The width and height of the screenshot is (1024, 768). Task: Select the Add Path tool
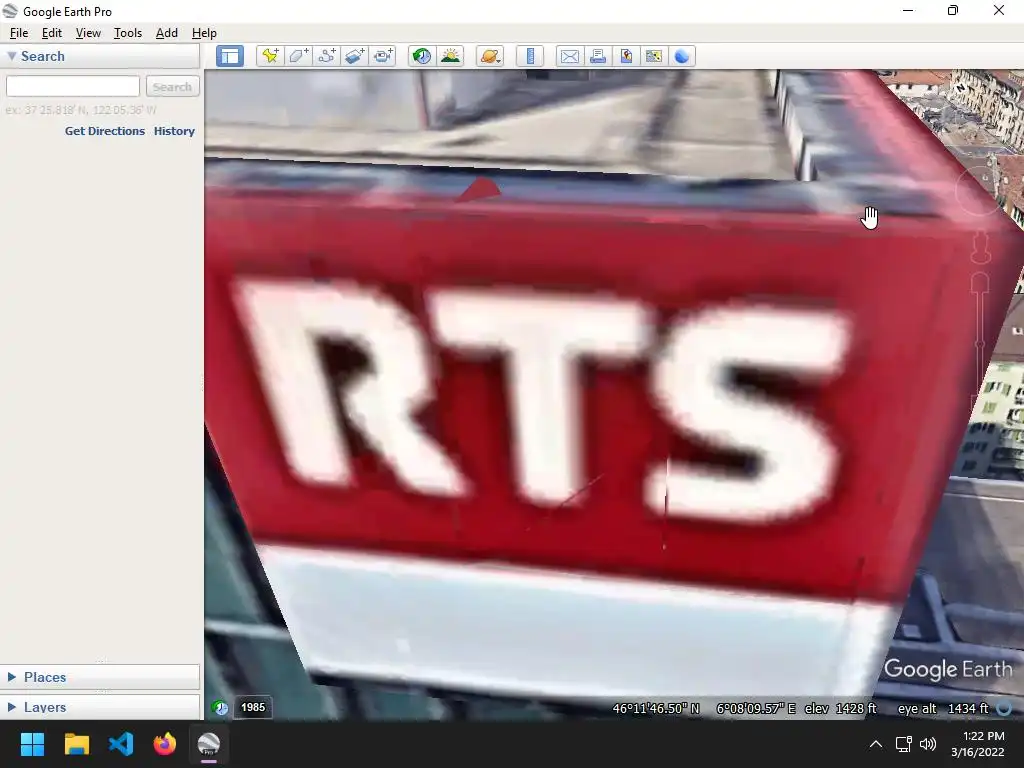click(x=327, y=56)
